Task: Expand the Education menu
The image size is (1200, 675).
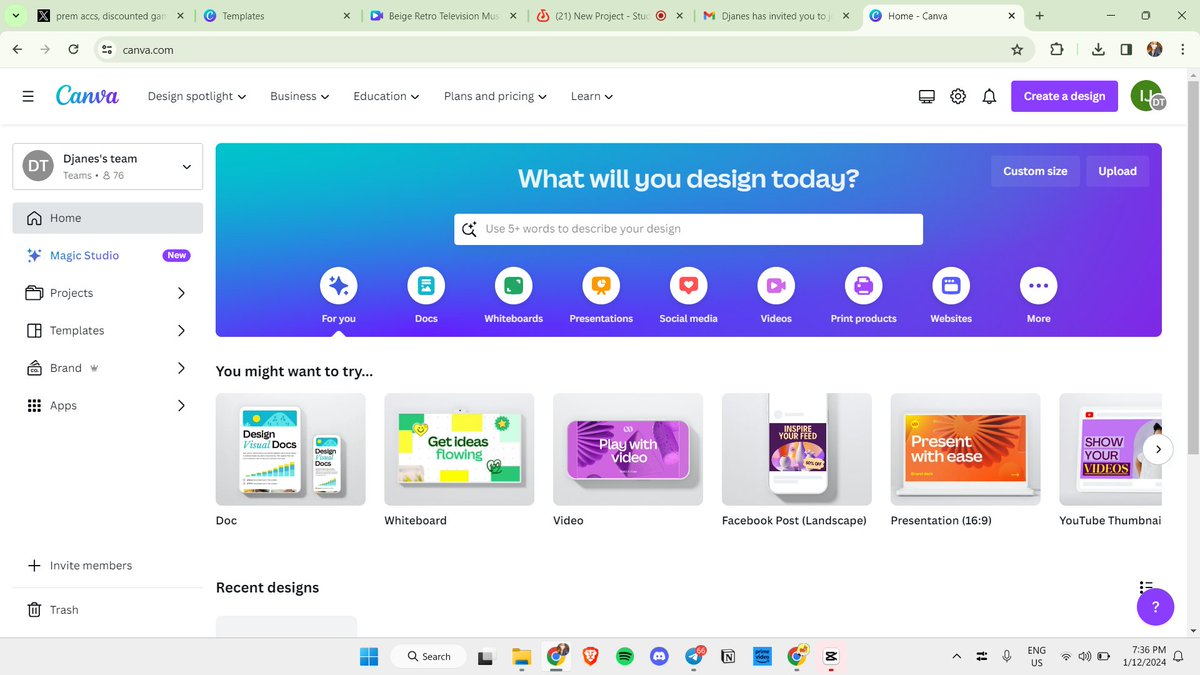Action: coord(387,96)
